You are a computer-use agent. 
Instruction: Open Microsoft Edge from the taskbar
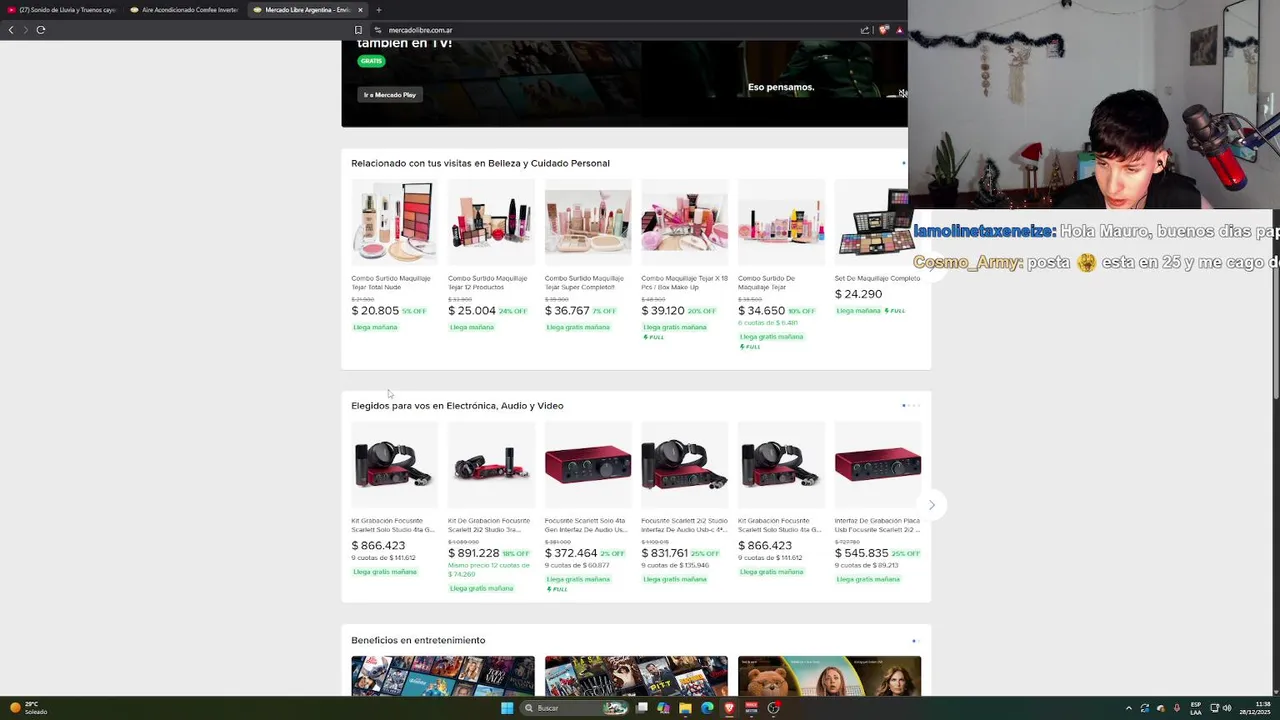[x=707, y=708]
